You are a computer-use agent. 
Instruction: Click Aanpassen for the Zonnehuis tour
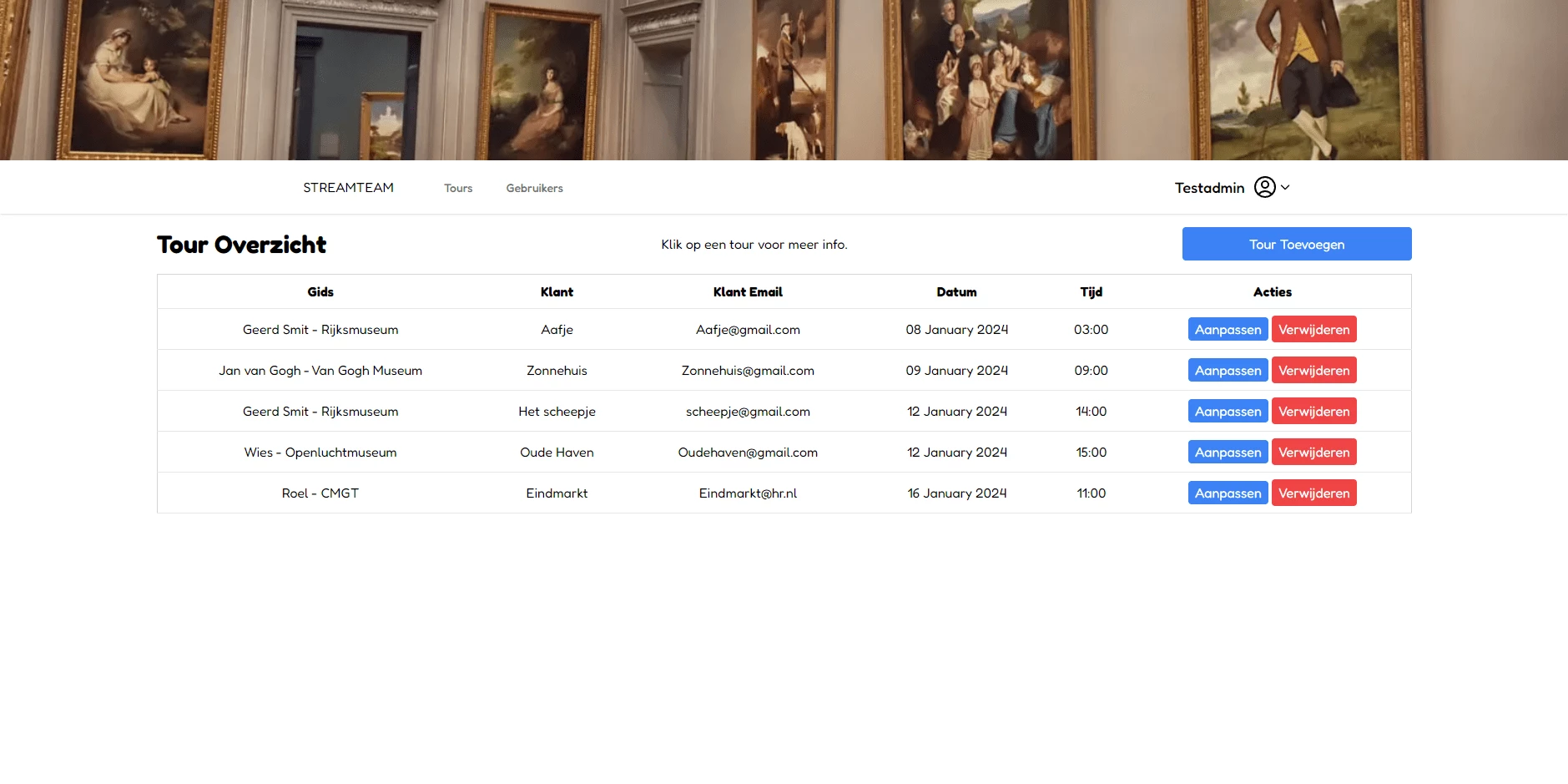pyautogui.click(x=1228, y=370)
